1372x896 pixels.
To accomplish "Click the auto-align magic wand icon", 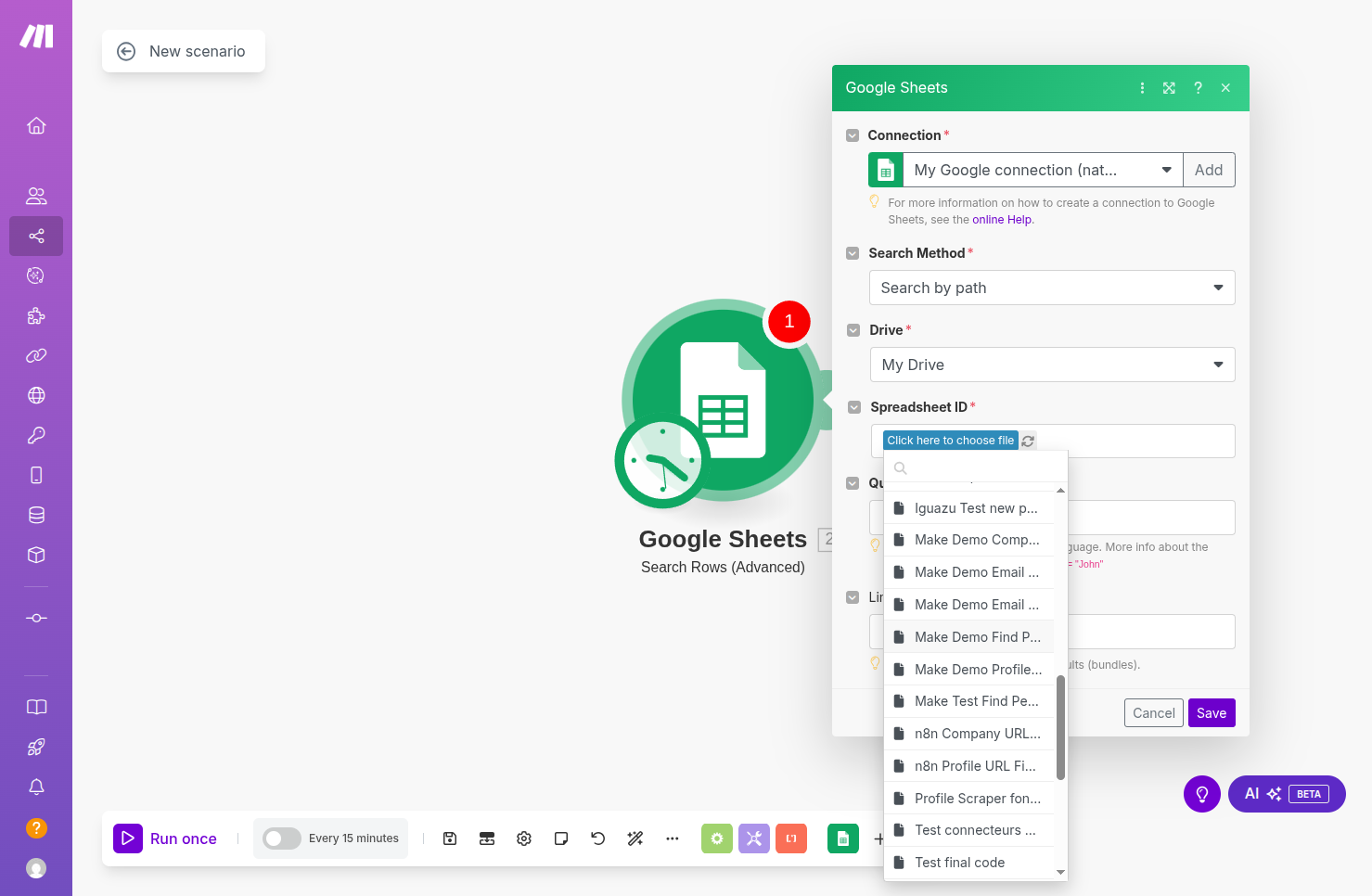I will pos(635,838).
